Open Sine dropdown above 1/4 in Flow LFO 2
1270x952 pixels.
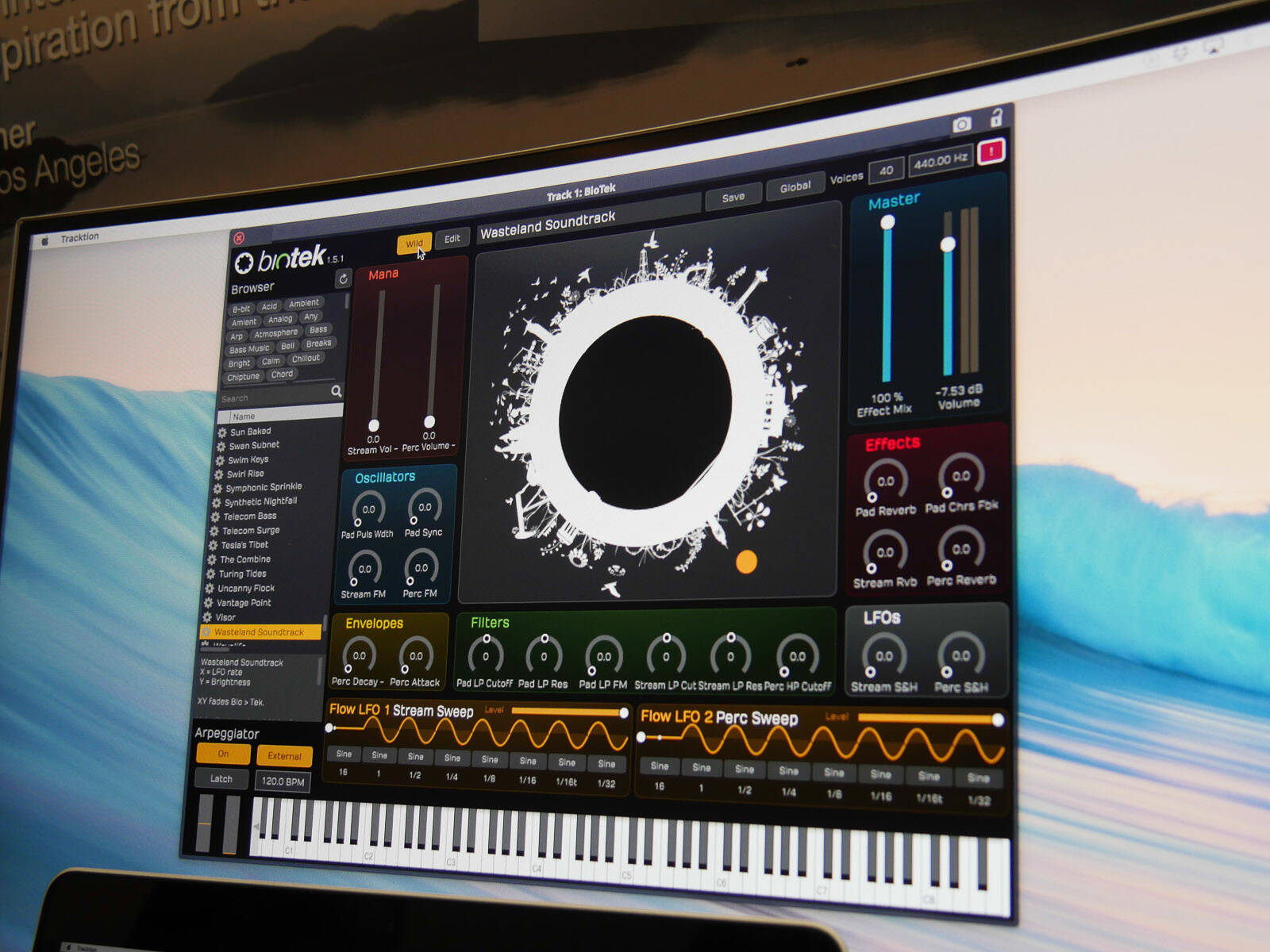tap(789, 770)
